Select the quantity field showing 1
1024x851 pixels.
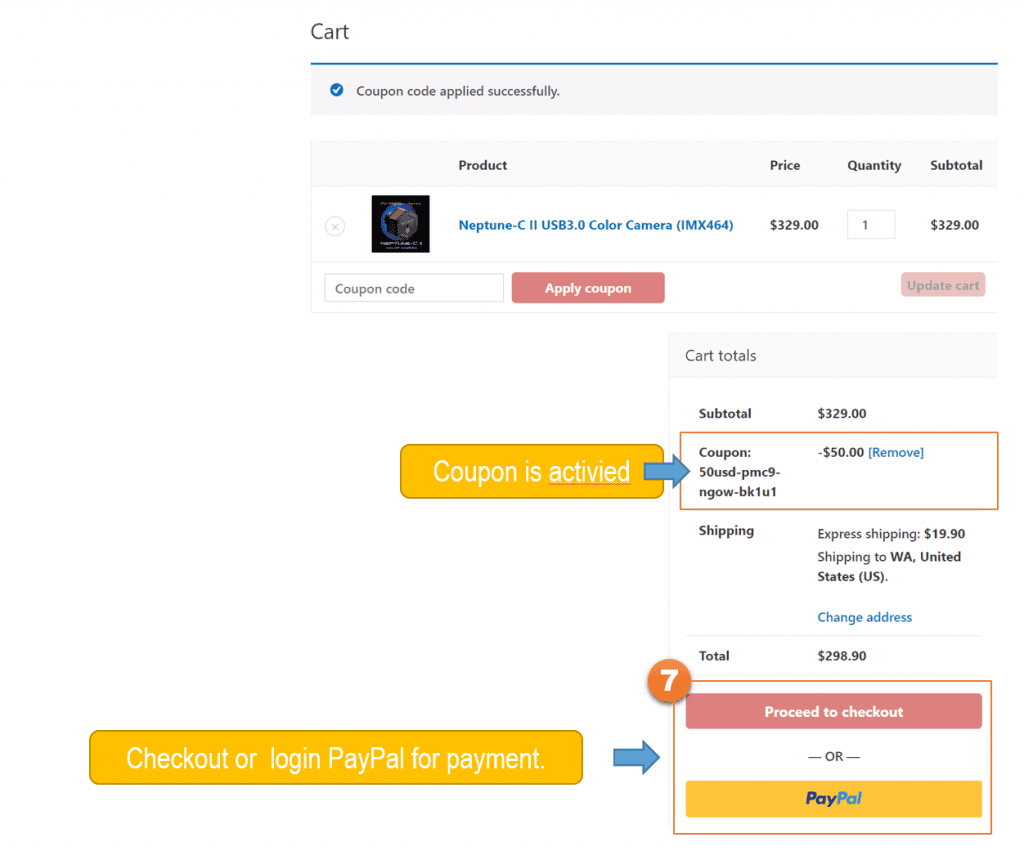(x=870, y=225)
